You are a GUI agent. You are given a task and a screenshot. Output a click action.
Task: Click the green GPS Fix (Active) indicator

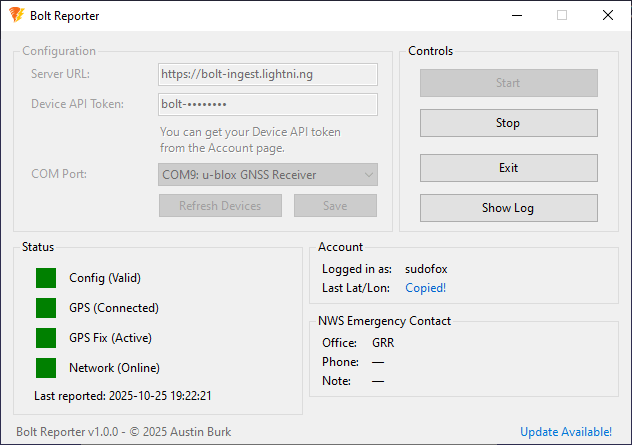click(46, 338)
